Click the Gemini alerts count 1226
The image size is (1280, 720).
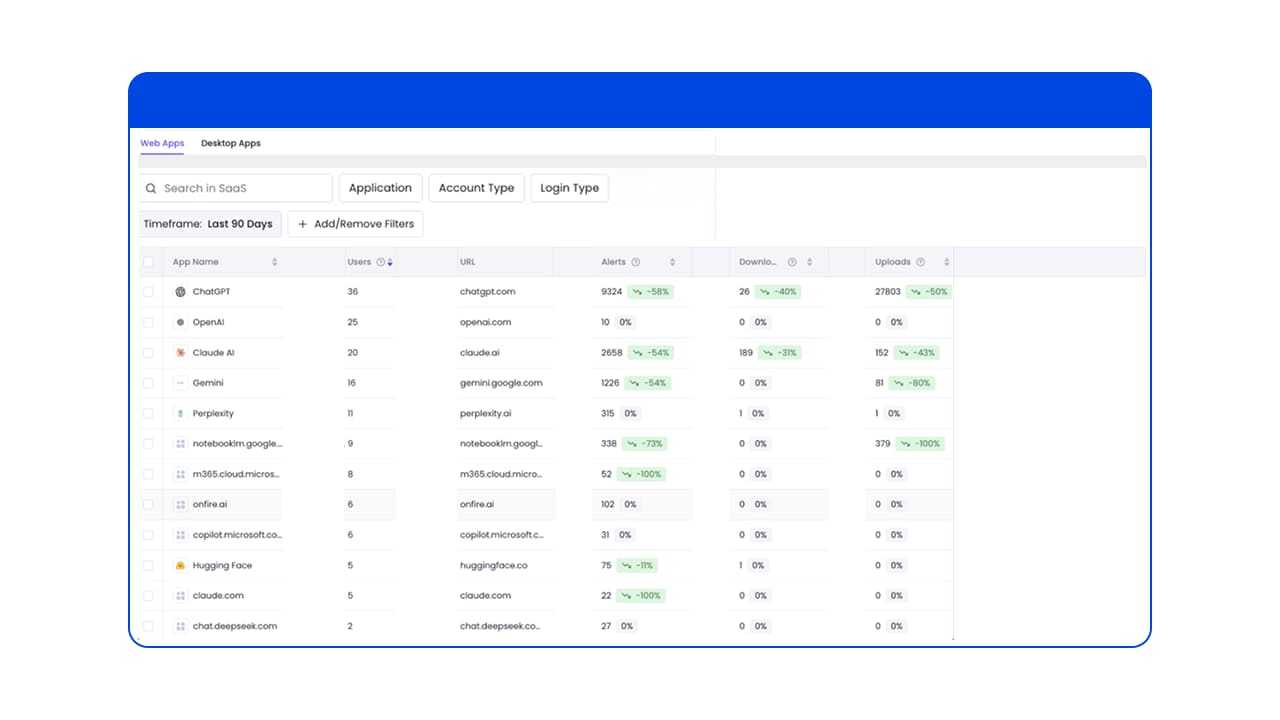pos(610,383)
